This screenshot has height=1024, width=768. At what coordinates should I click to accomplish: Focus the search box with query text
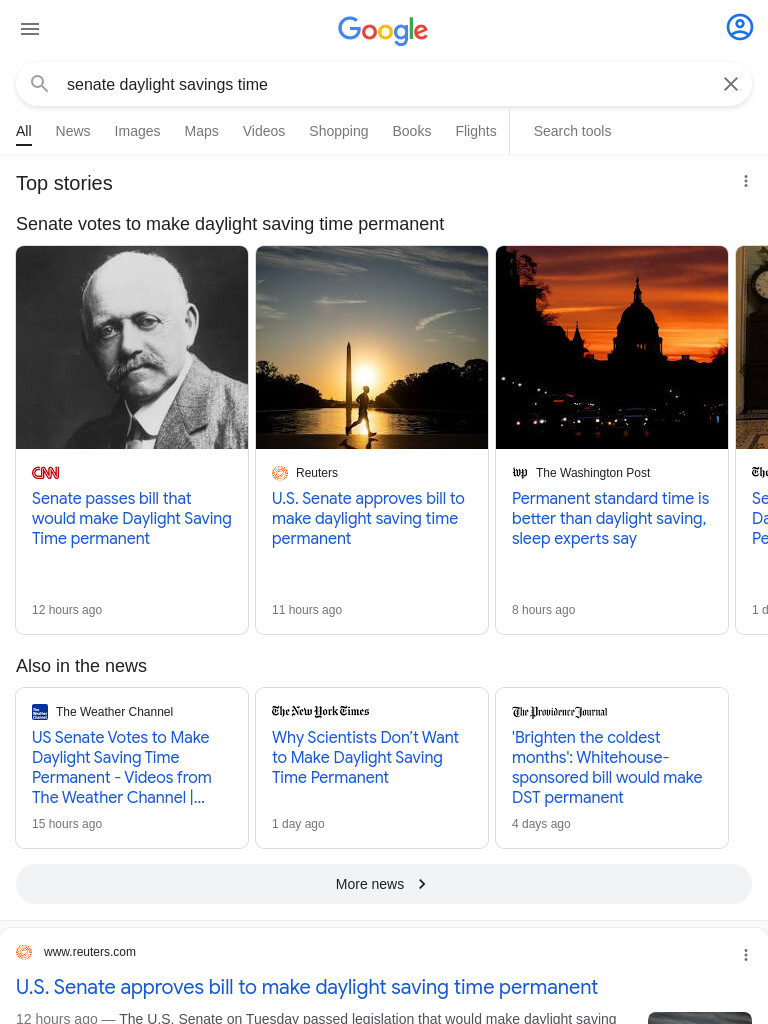(x=385, y=84)
